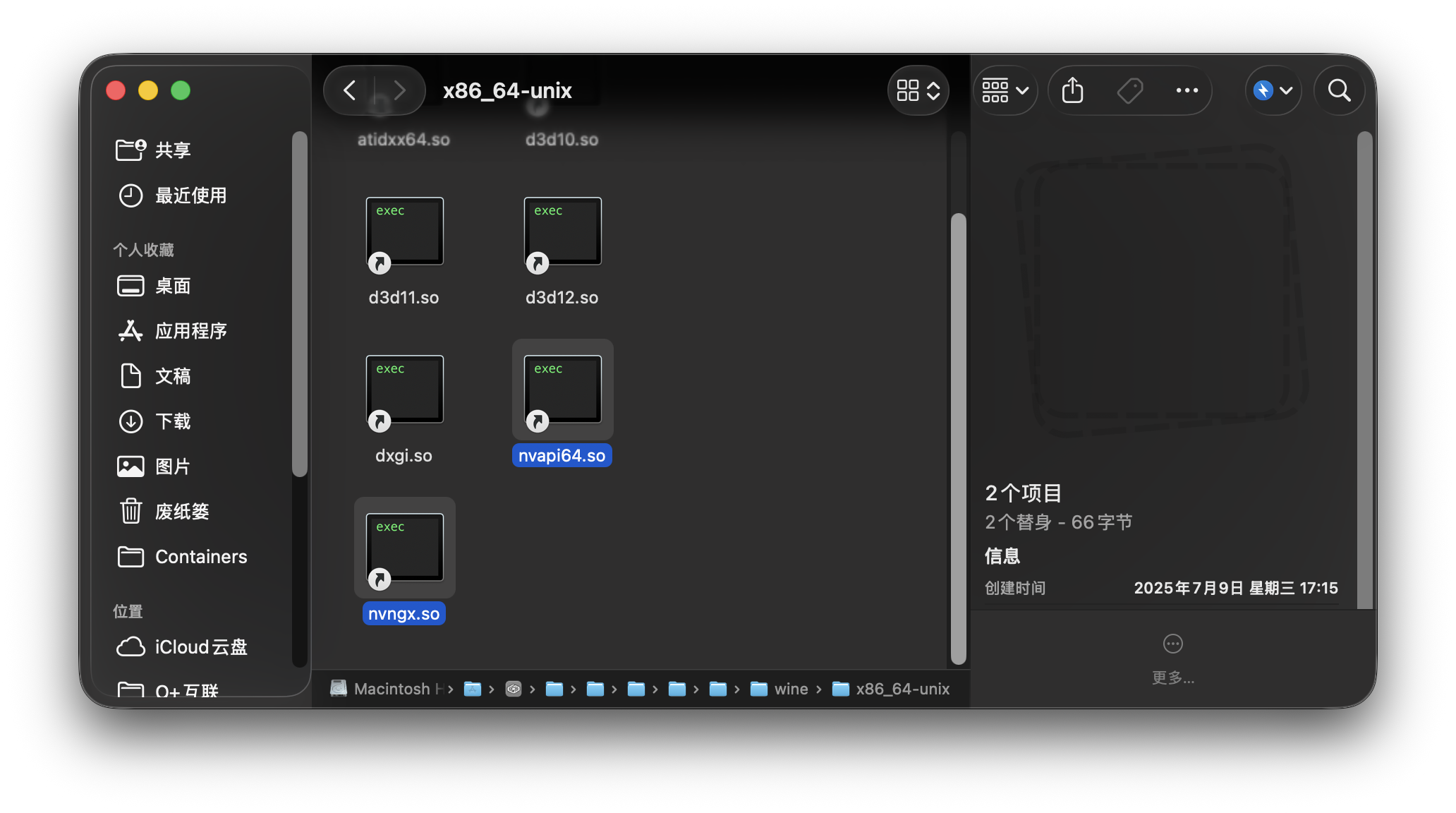Click the dxgi.so filename label

point(404,456)
